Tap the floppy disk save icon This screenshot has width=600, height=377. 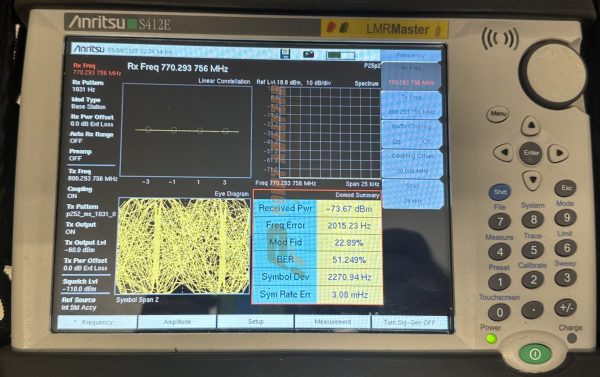pos(285,54)
